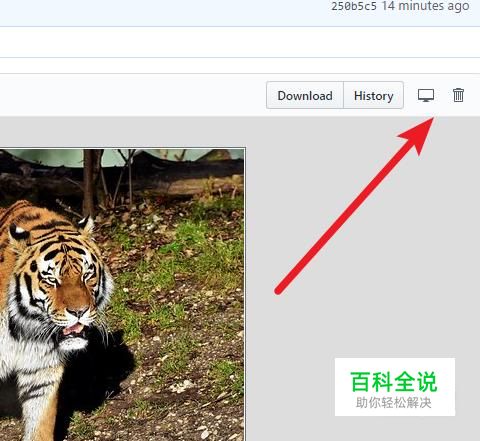Click the Download button

click(x=305, y=95)
